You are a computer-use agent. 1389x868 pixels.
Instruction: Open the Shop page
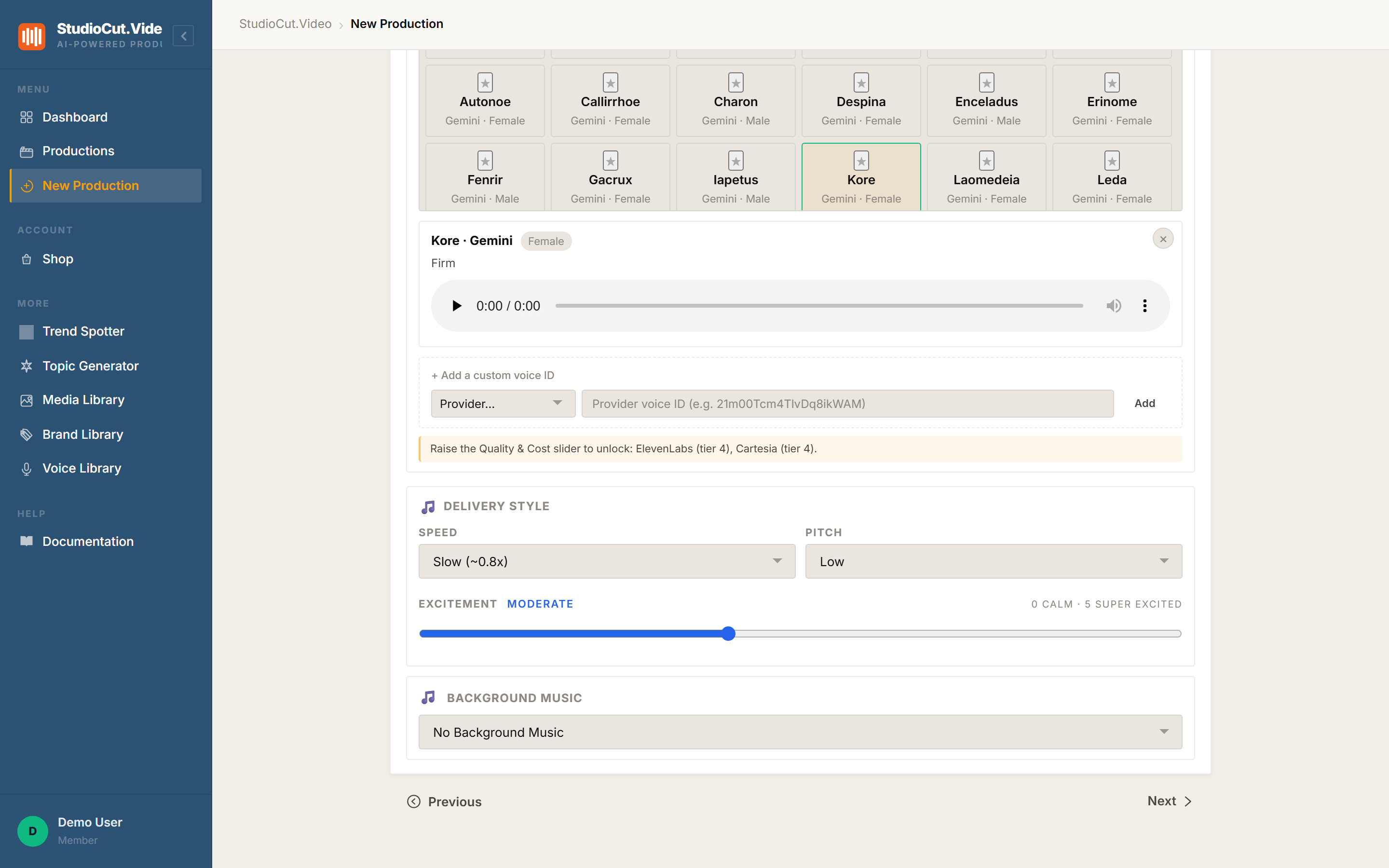click(x=106, y=259)
